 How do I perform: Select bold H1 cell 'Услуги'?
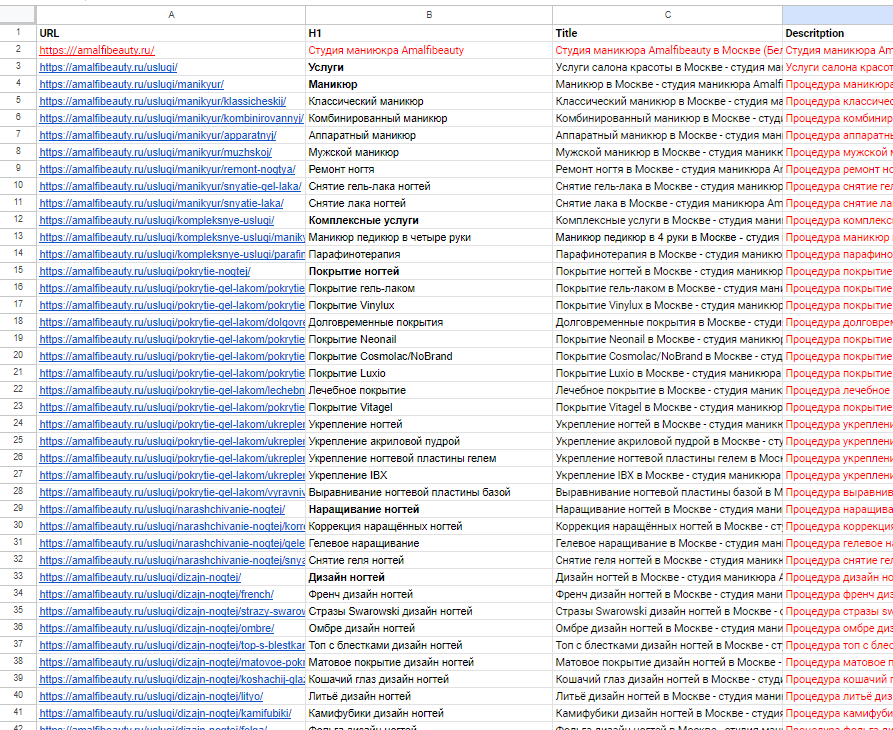click(429, 67)
